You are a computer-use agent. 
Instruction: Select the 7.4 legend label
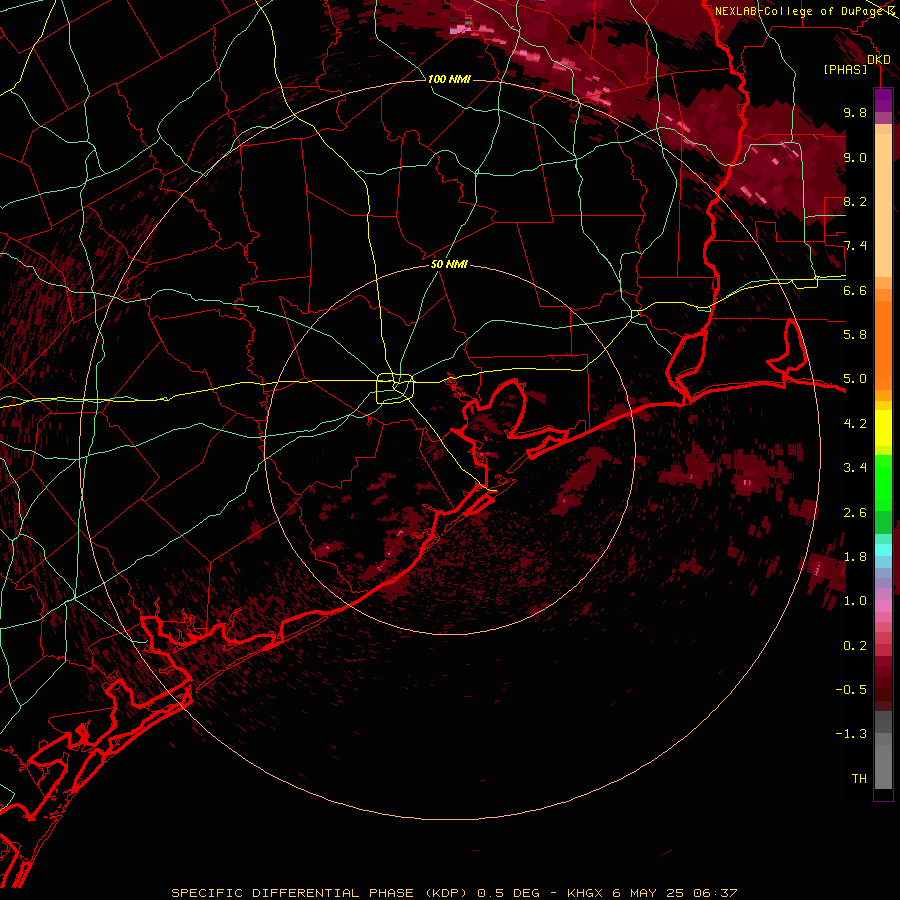point(855,246)
